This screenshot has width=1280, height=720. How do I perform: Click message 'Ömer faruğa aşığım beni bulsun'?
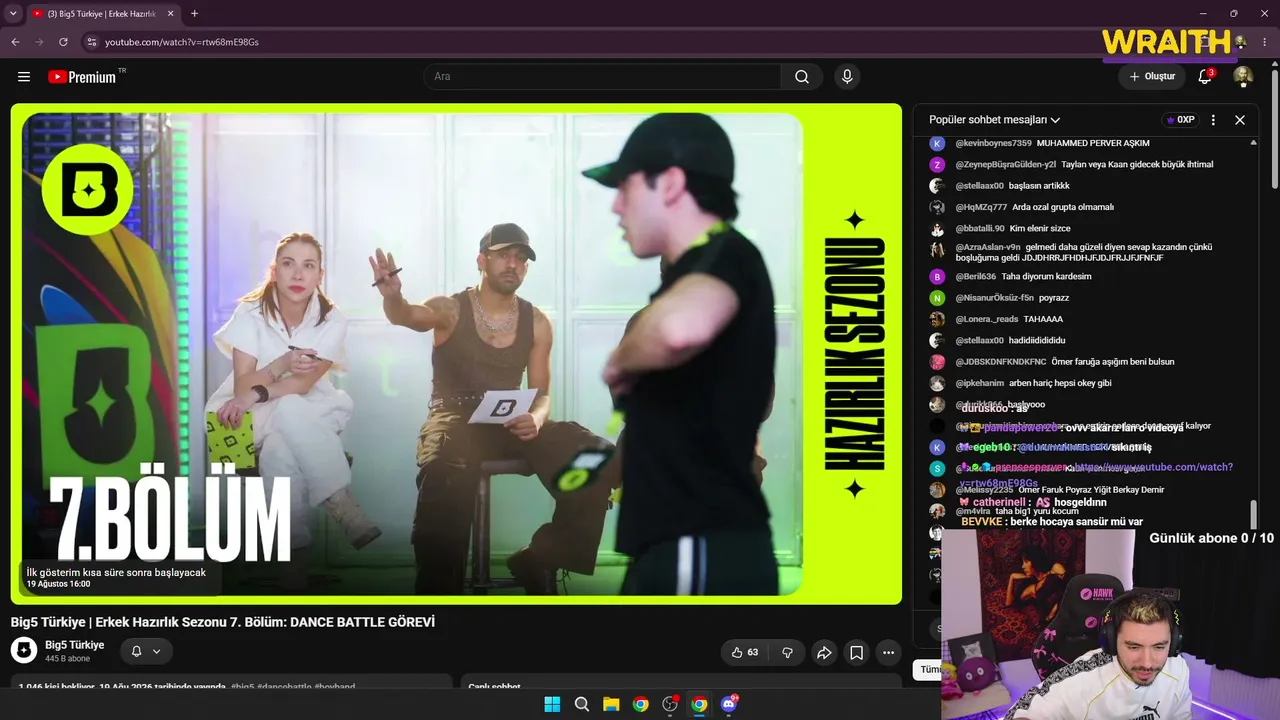1113,361
